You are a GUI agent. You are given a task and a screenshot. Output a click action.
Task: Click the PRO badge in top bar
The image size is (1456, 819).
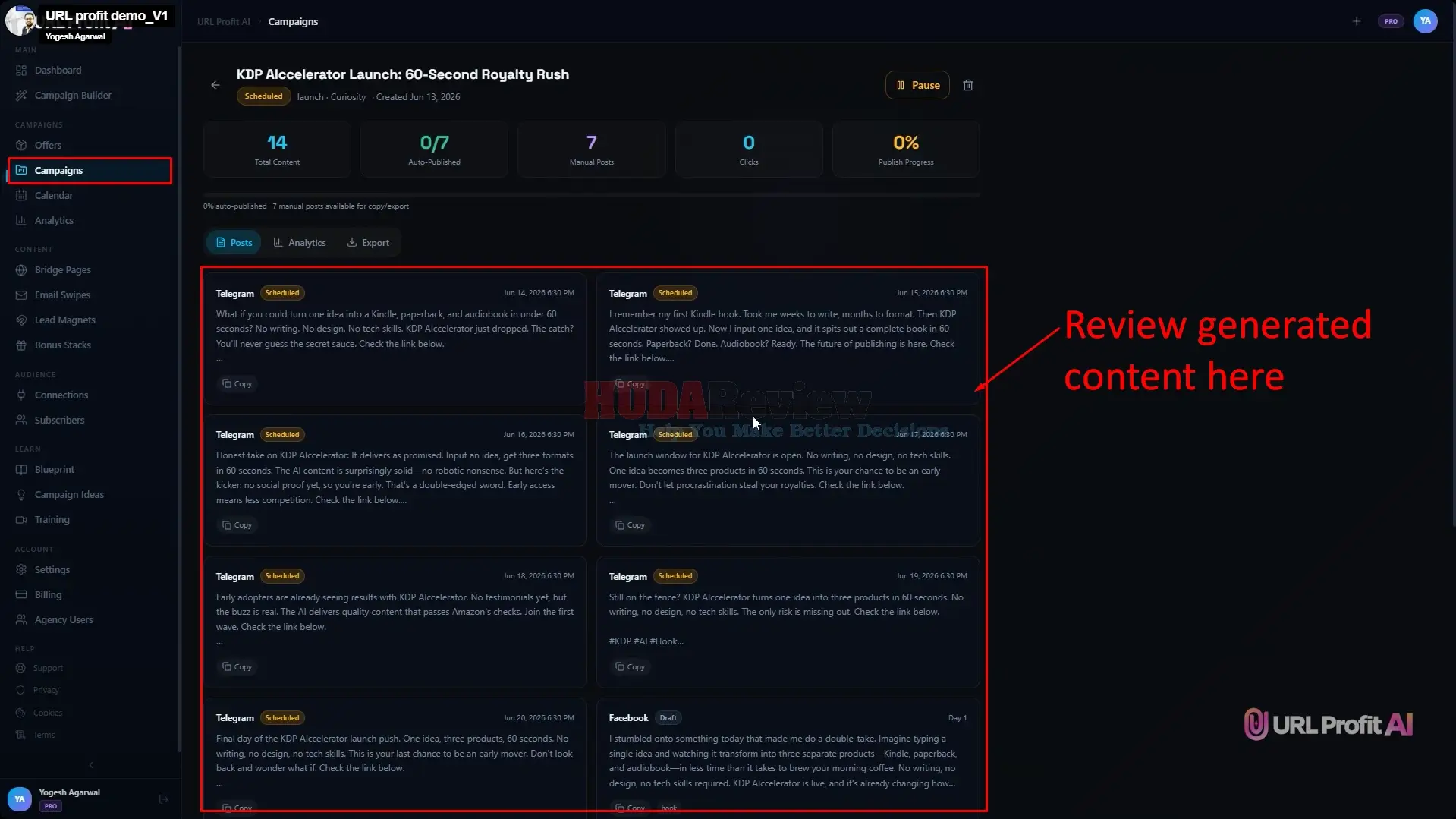(1391, 21)
